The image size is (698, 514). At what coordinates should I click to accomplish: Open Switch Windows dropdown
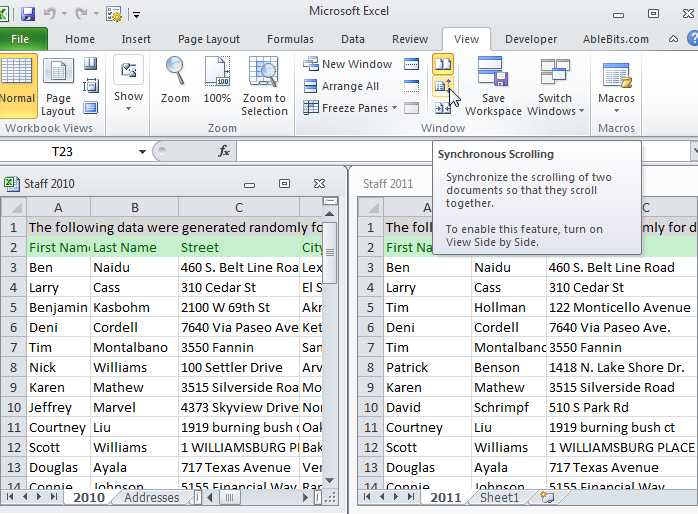pyautogui.click(x=555, y=86)
